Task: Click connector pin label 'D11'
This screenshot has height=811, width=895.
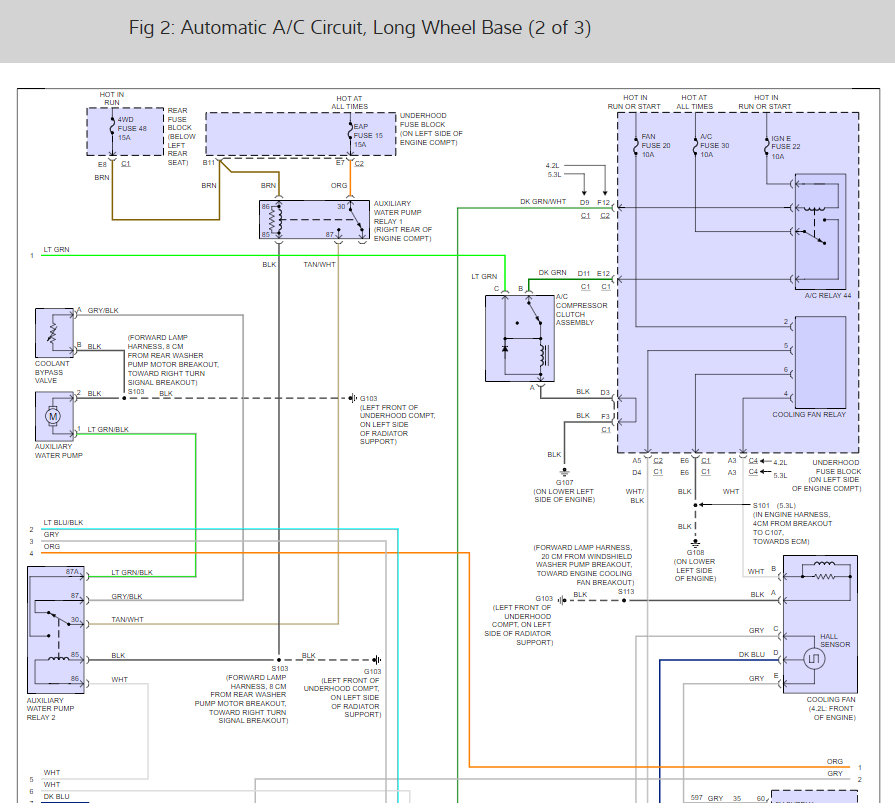Action: 583,273
